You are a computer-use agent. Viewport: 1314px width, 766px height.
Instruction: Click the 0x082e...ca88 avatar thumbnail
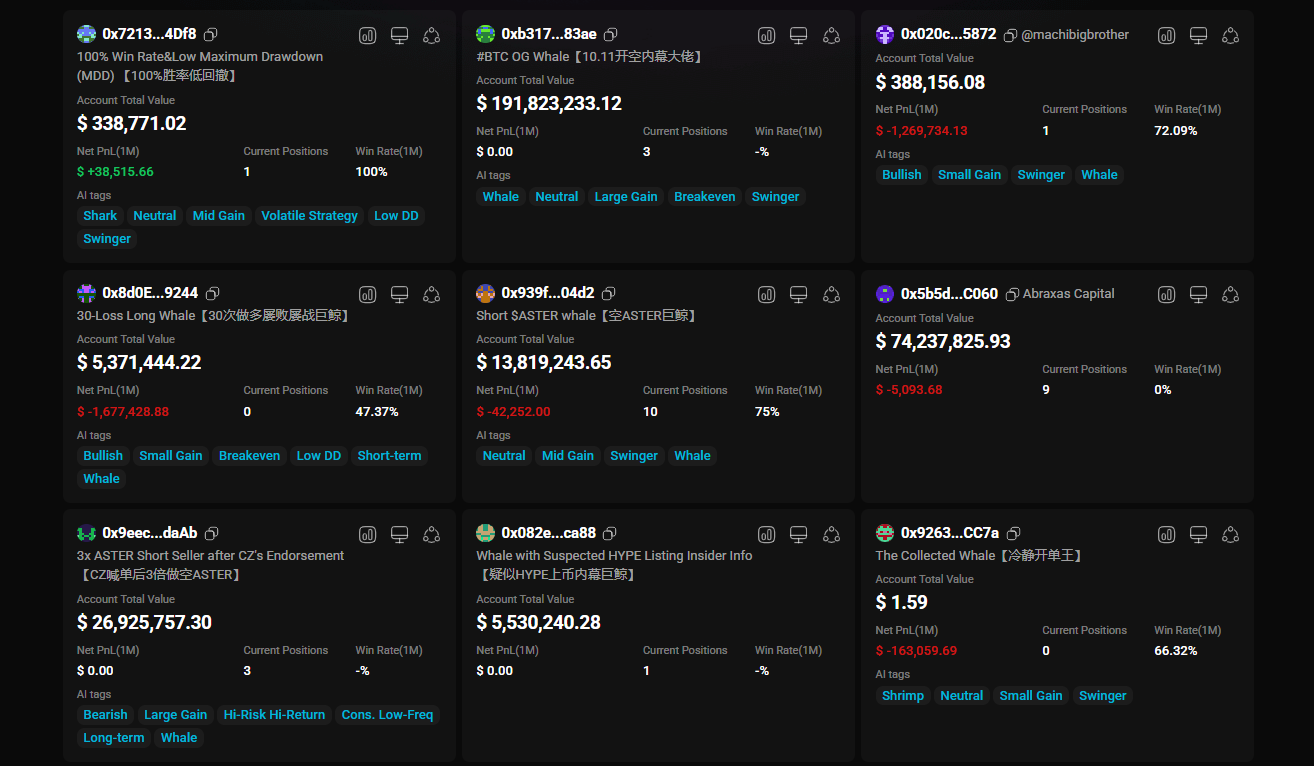tap(486, 533)
